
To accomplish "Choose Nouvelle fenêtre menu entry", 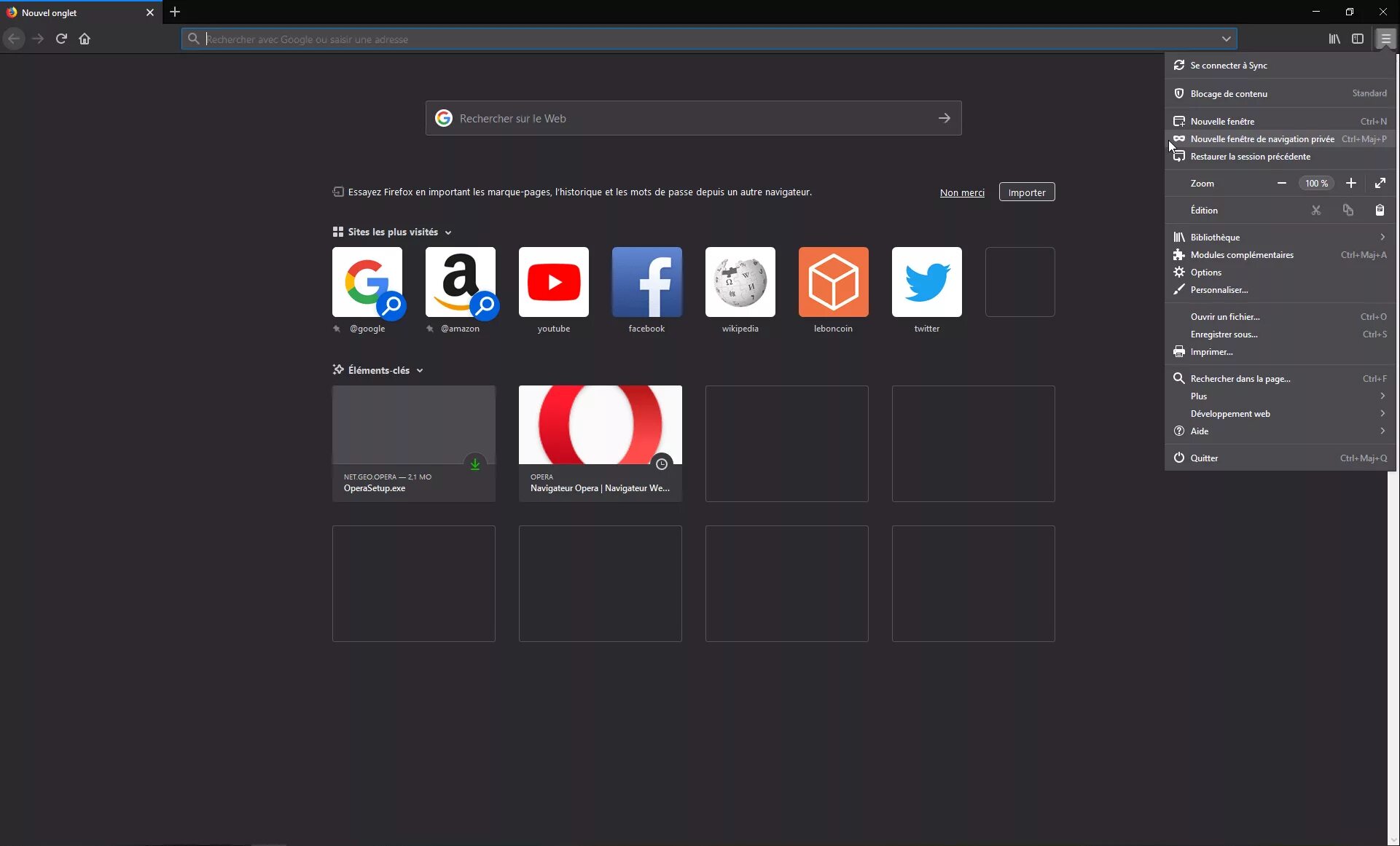I will pyautogui.click(x=1280, y=121).
